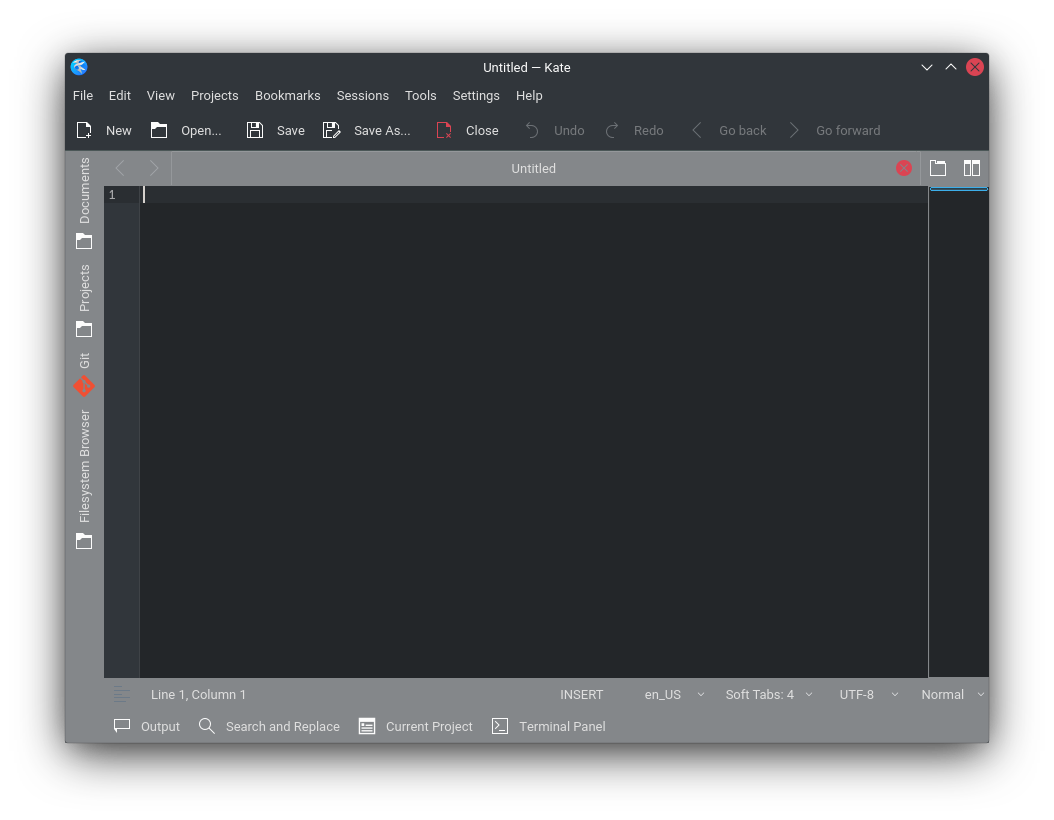Viewport: 1054px width, 820px height.
Task: Open the Git panel in sidebar
Action: click(84, 375)
